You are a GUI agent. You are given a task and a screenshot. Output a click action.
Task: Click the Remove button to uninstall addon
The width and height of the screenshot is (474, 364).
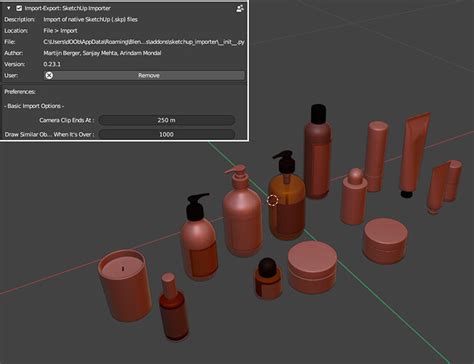[144, 75]
